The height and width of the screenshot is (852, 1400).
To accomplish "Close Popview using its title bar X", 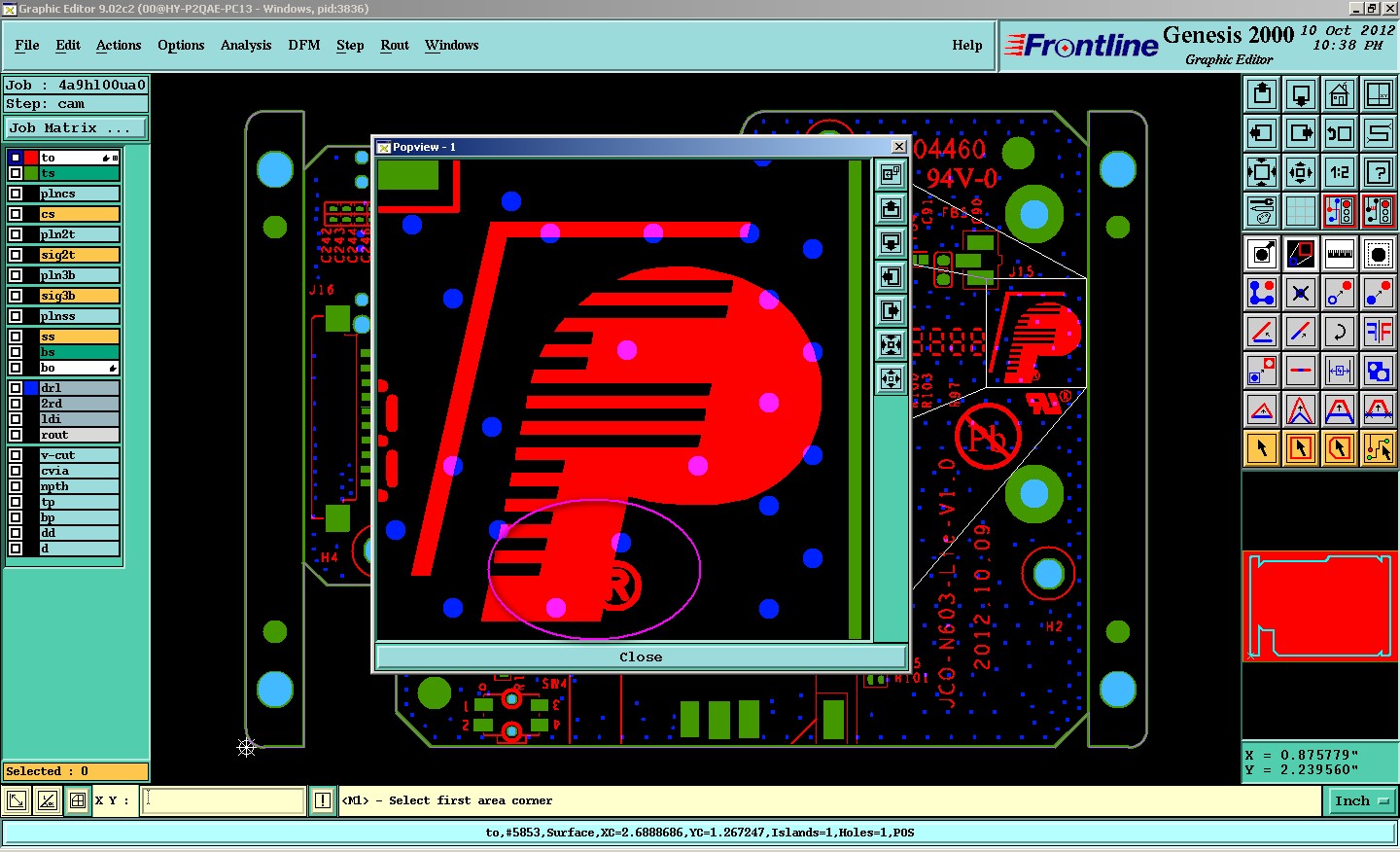I will tap(898, 147).
